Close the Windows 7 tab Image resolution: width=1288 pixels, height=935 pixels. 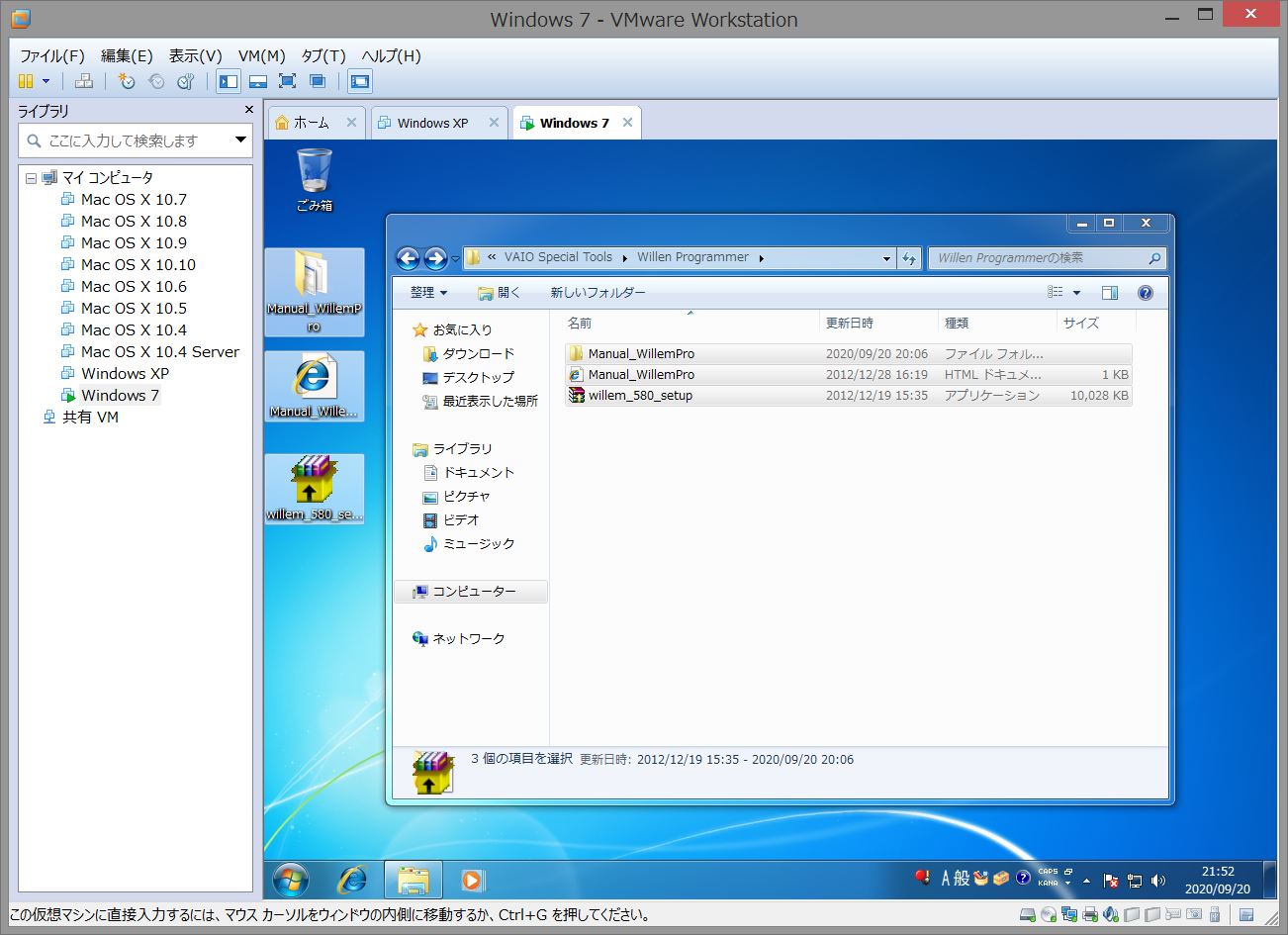pos(628,123)
